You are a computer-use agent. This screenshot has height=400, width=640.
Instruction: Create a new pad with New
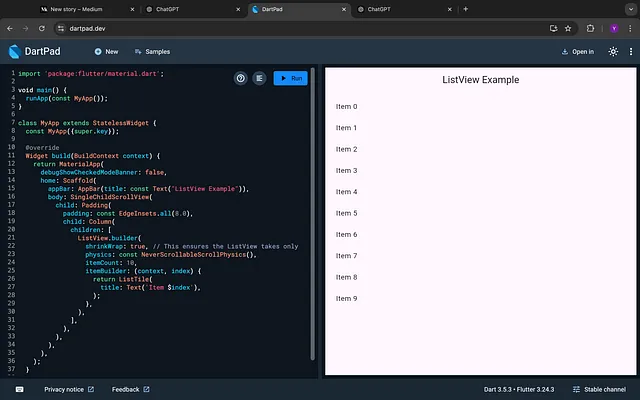click(107, 51)
